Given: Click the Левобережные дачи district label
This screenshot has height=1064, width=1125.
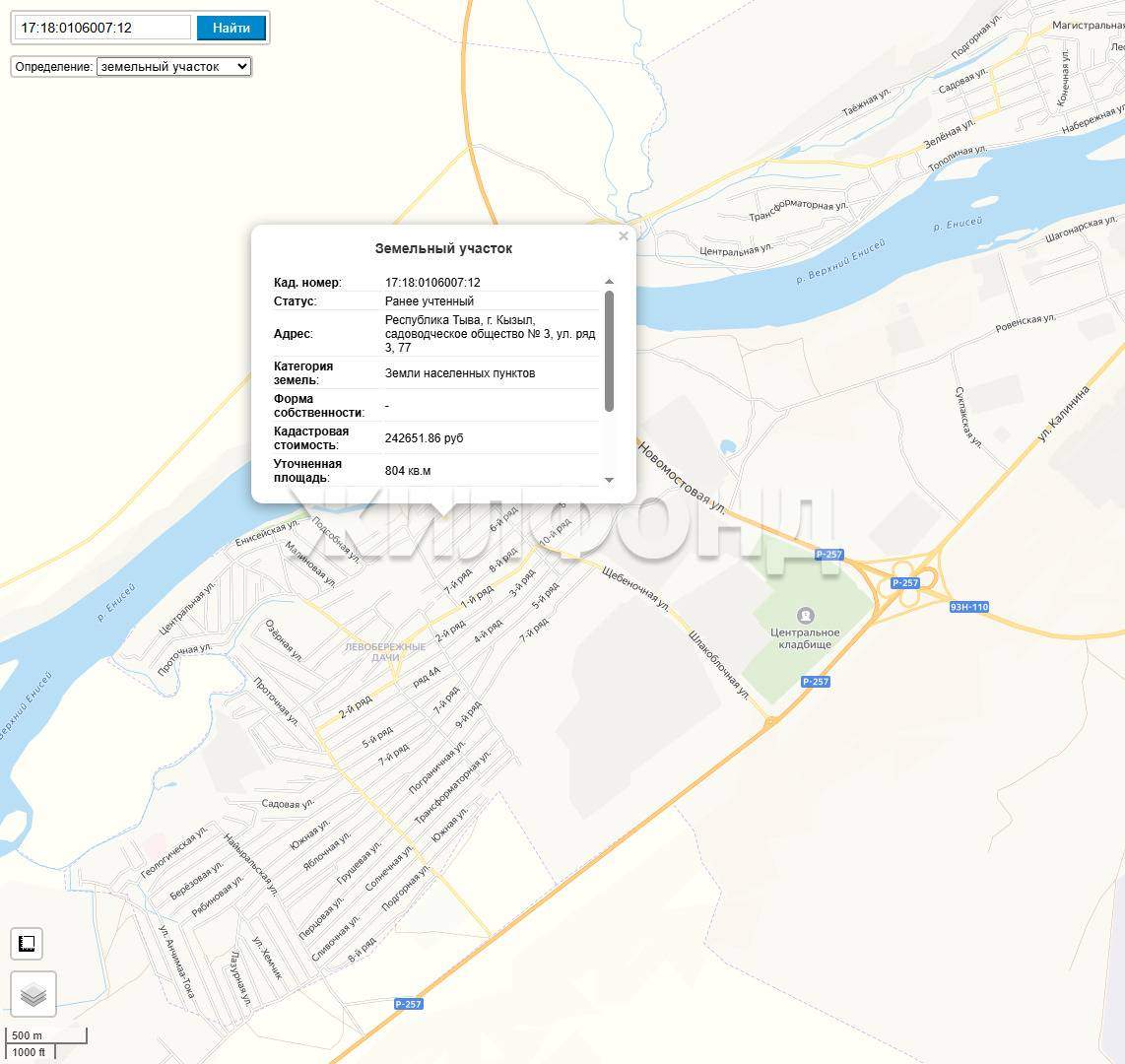Looking at the screenshot, I should 385,651.
